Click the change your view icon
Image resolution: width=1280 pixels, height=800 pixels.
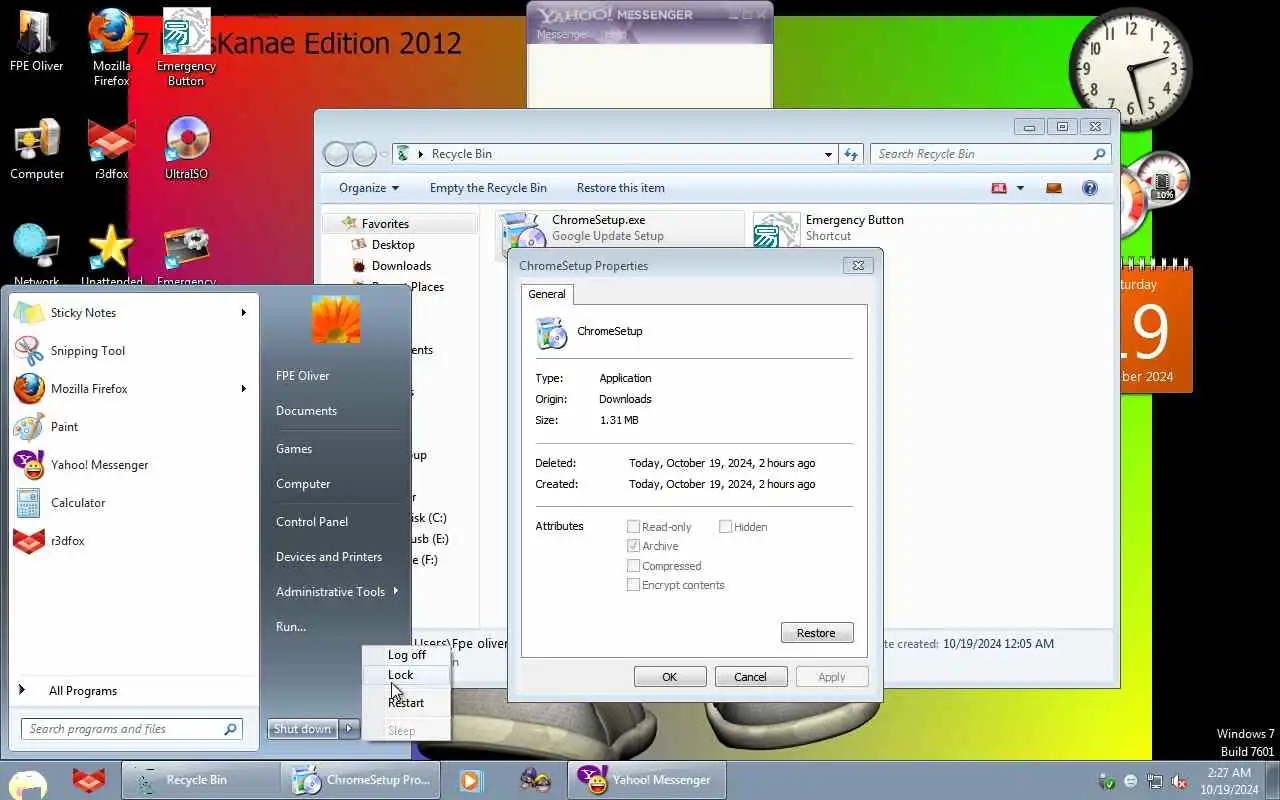(999, 188)
